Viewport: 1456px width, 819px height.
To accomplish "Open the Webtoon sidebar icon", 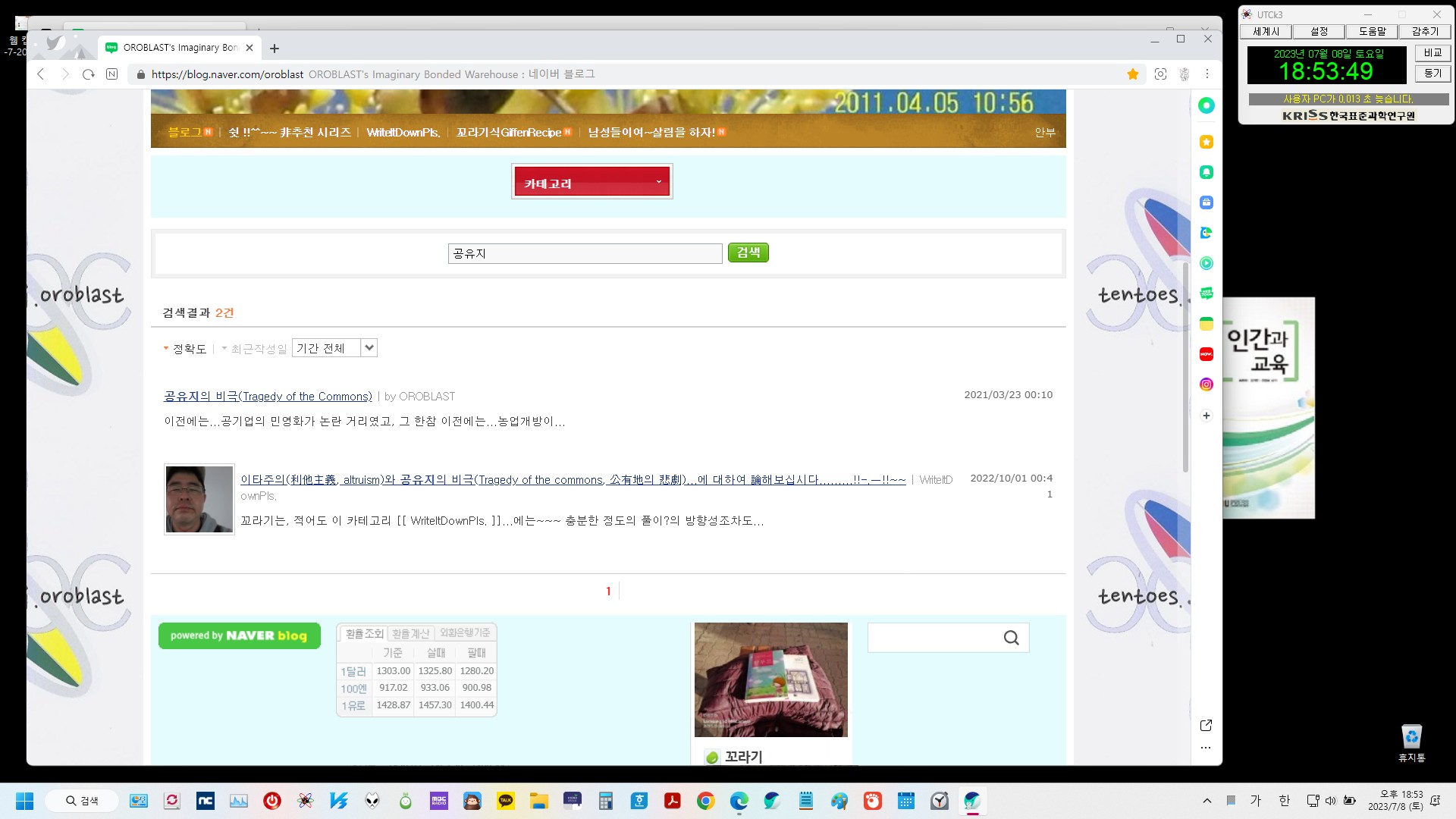I will pyautogui.click(x=1206, y=293).
